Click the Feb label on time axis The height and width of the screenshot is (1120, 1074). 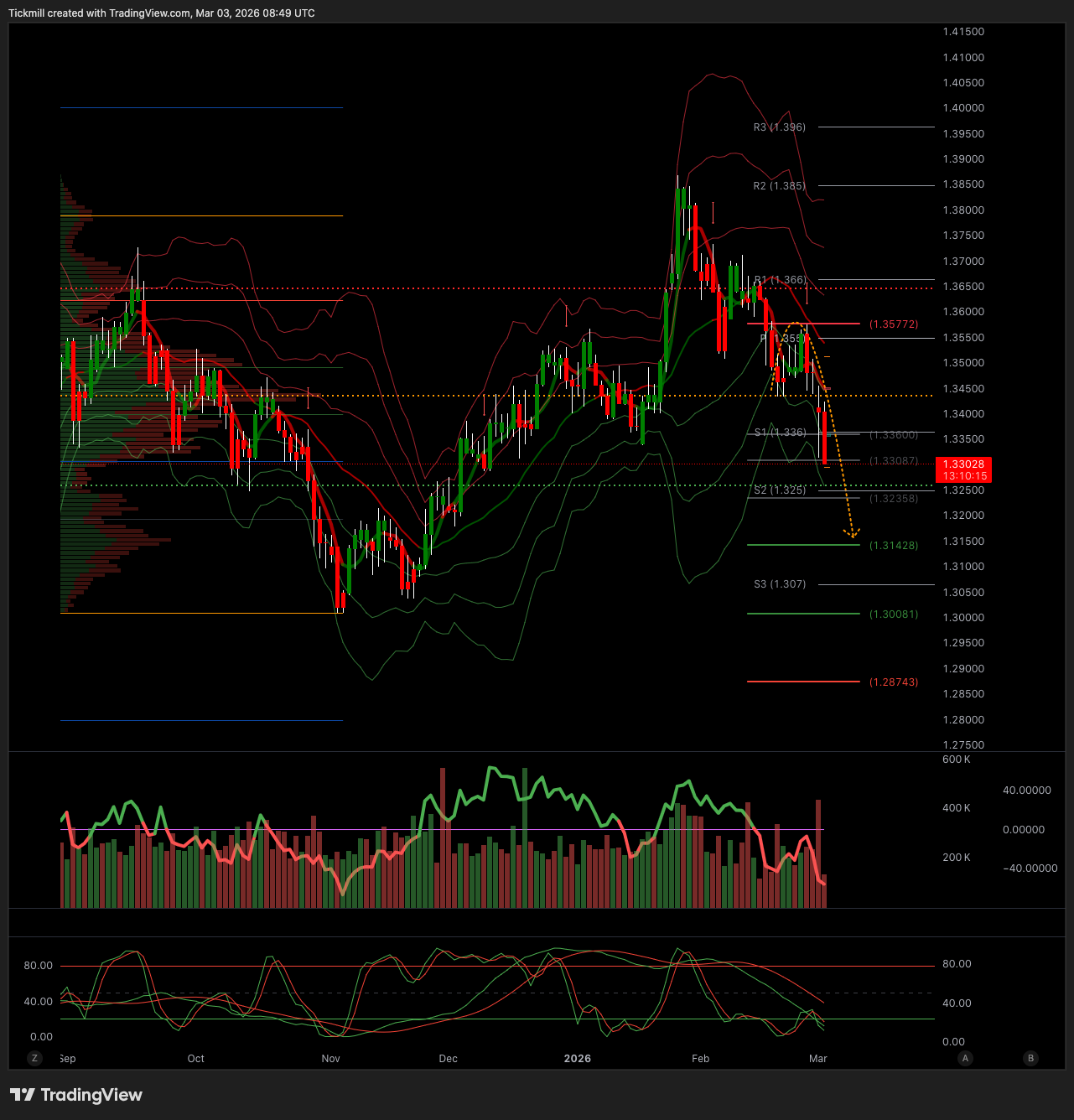click(700, 1059)
